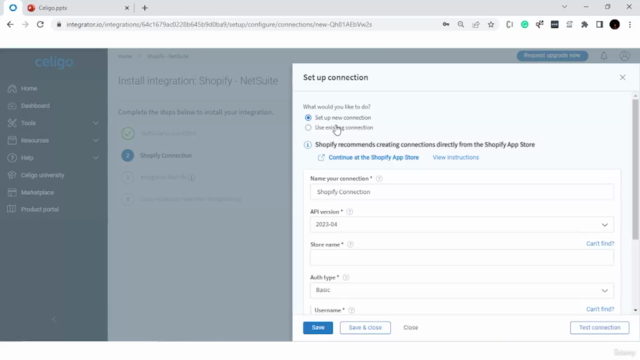
Task: Collapse the sidebar with the arrow
Action: pos(54,320)
